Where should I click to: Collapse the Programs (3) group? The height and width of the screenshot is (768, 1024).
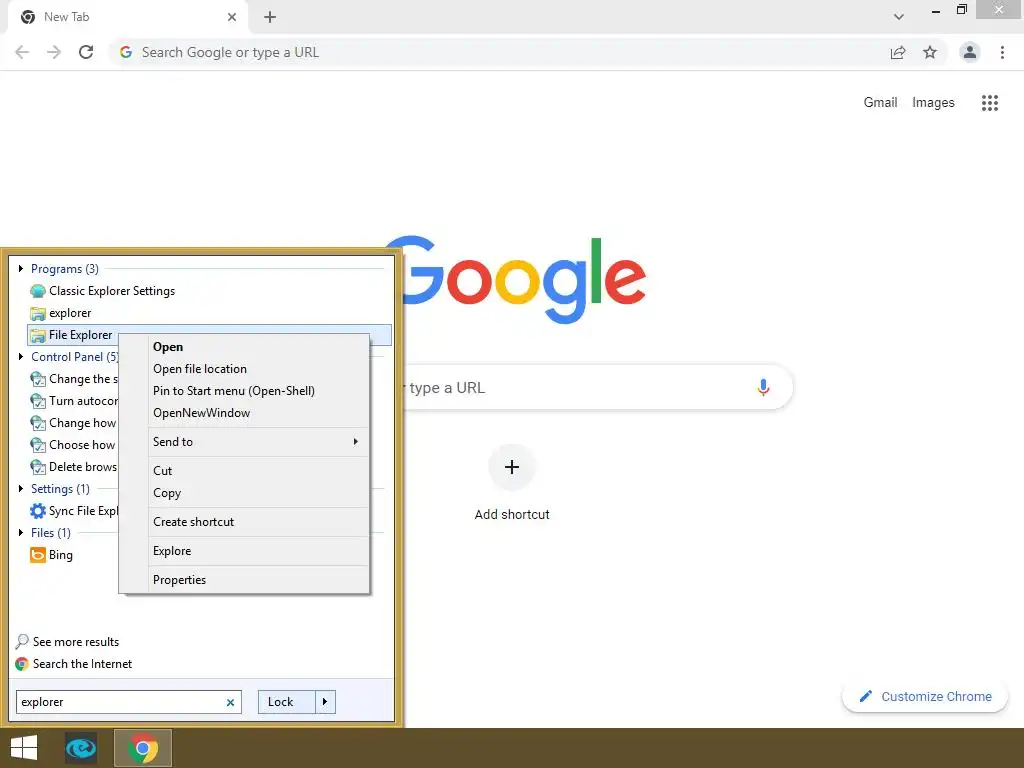[x=21, y=269]
